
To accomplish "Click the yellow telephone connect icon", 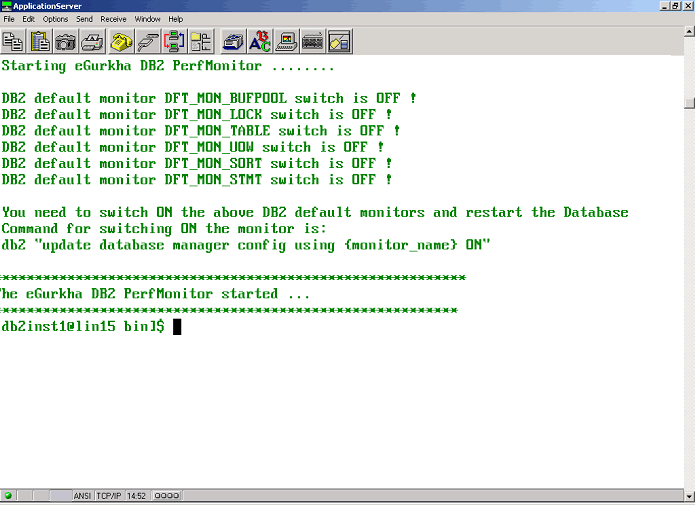I will (121, 42).
